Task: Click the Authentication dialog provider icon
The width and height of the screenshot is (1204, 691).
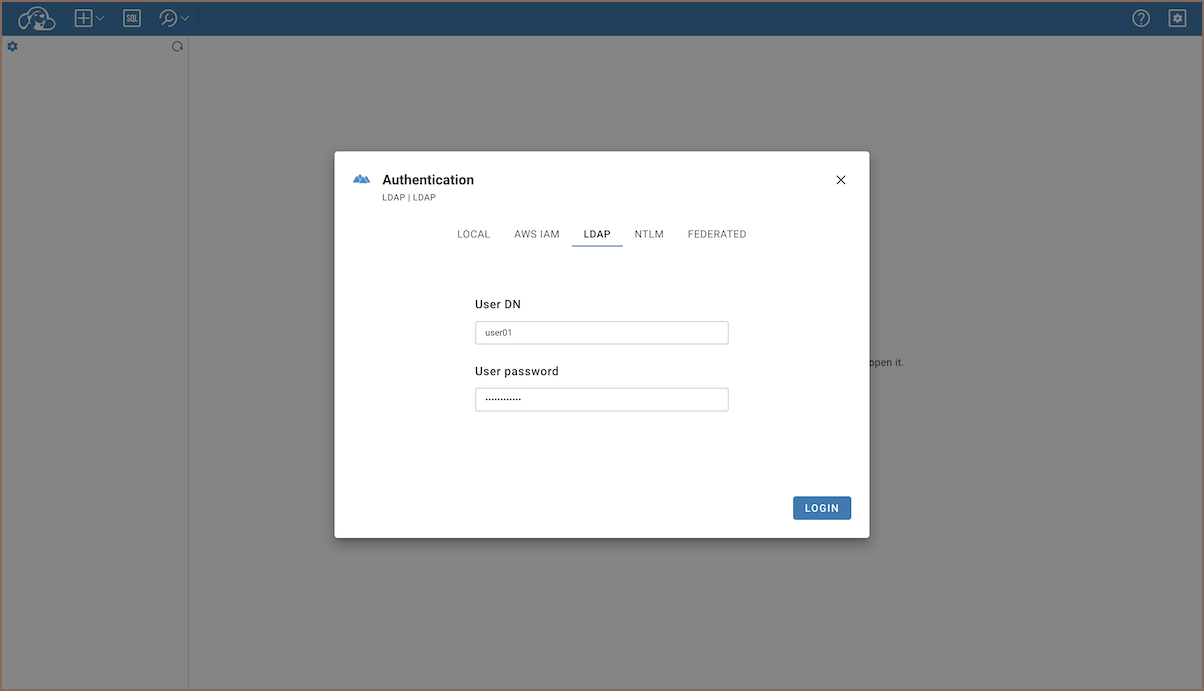Action: [362, 180]
